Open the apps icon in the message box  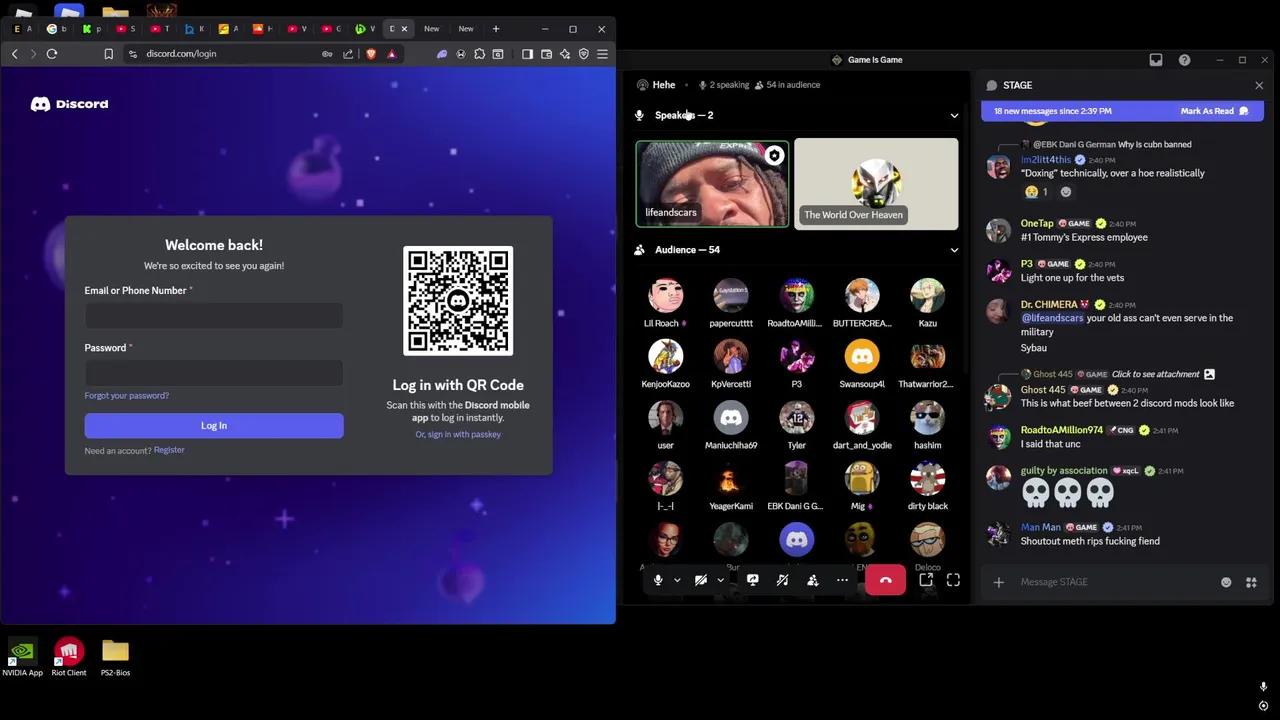tap(1251, 582)
